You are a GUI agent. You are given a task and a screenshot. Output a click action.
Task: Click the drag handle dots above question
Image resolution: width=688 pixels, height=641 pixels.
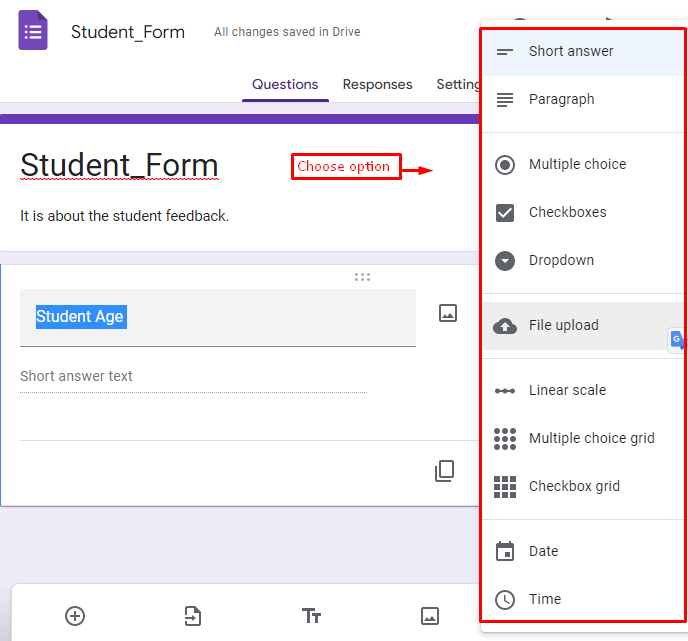(362, 277)
